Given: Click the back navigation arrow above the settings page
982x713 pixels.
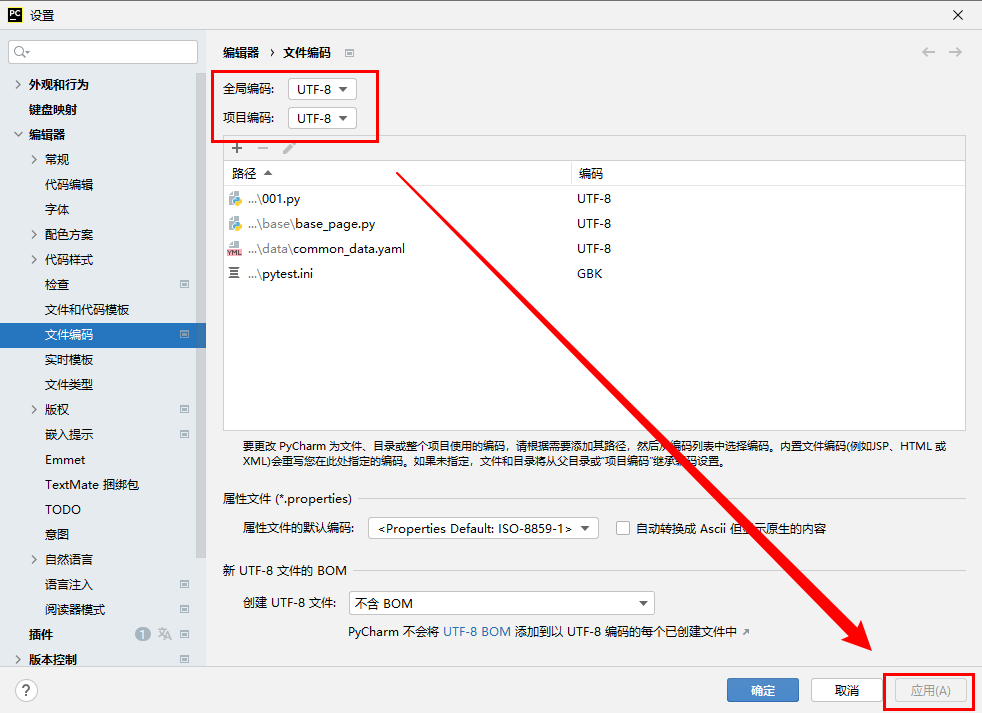Looking at the screenshot, I should (928, 50).
